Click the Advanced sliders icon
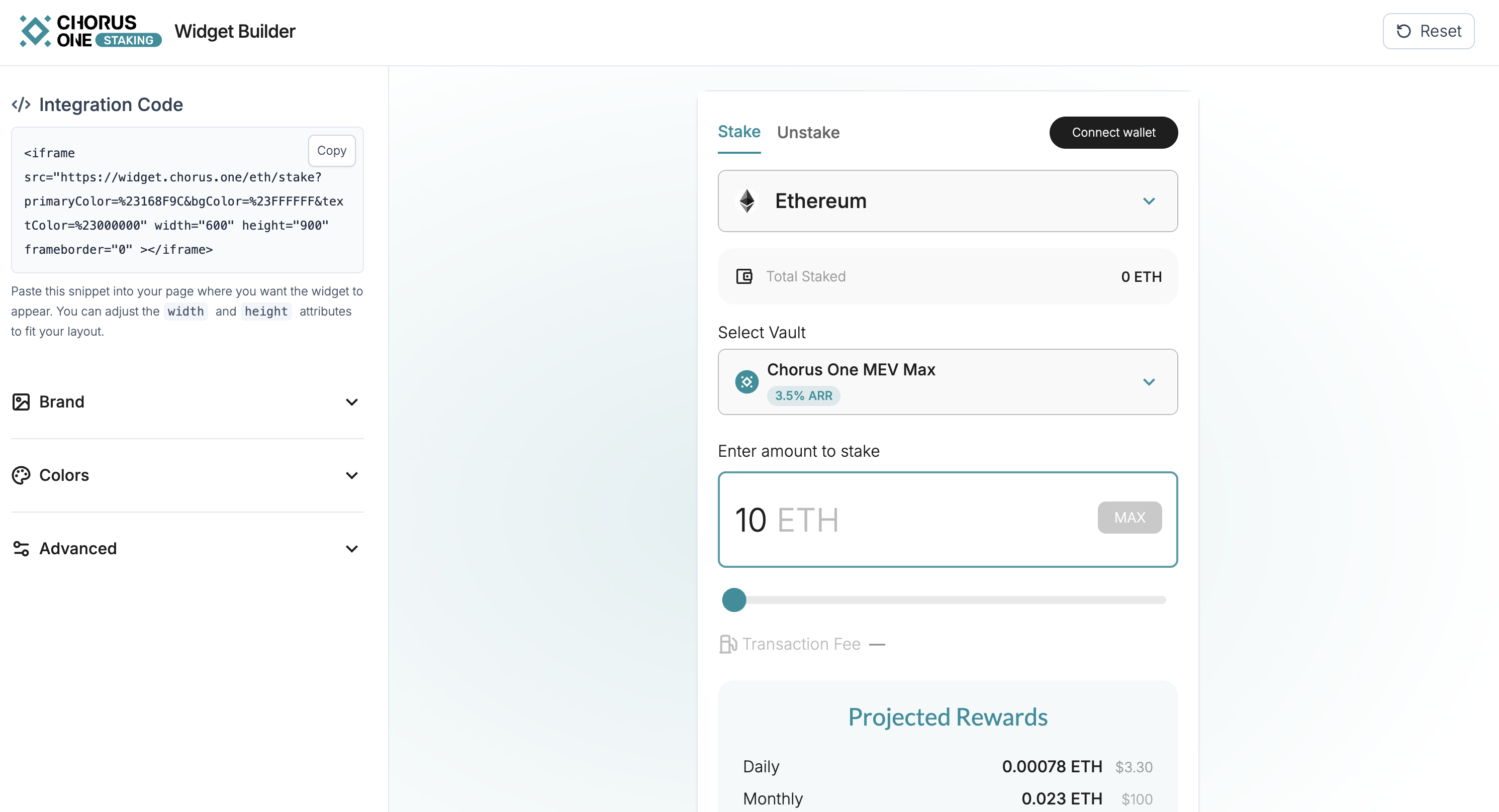Screen dimensions: 1499x812 [x=21, y=549]
